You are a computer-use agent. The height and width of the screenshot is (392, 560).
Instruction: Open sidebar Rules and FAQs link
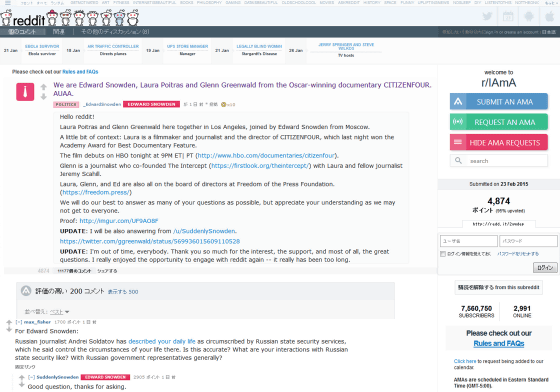499,343
